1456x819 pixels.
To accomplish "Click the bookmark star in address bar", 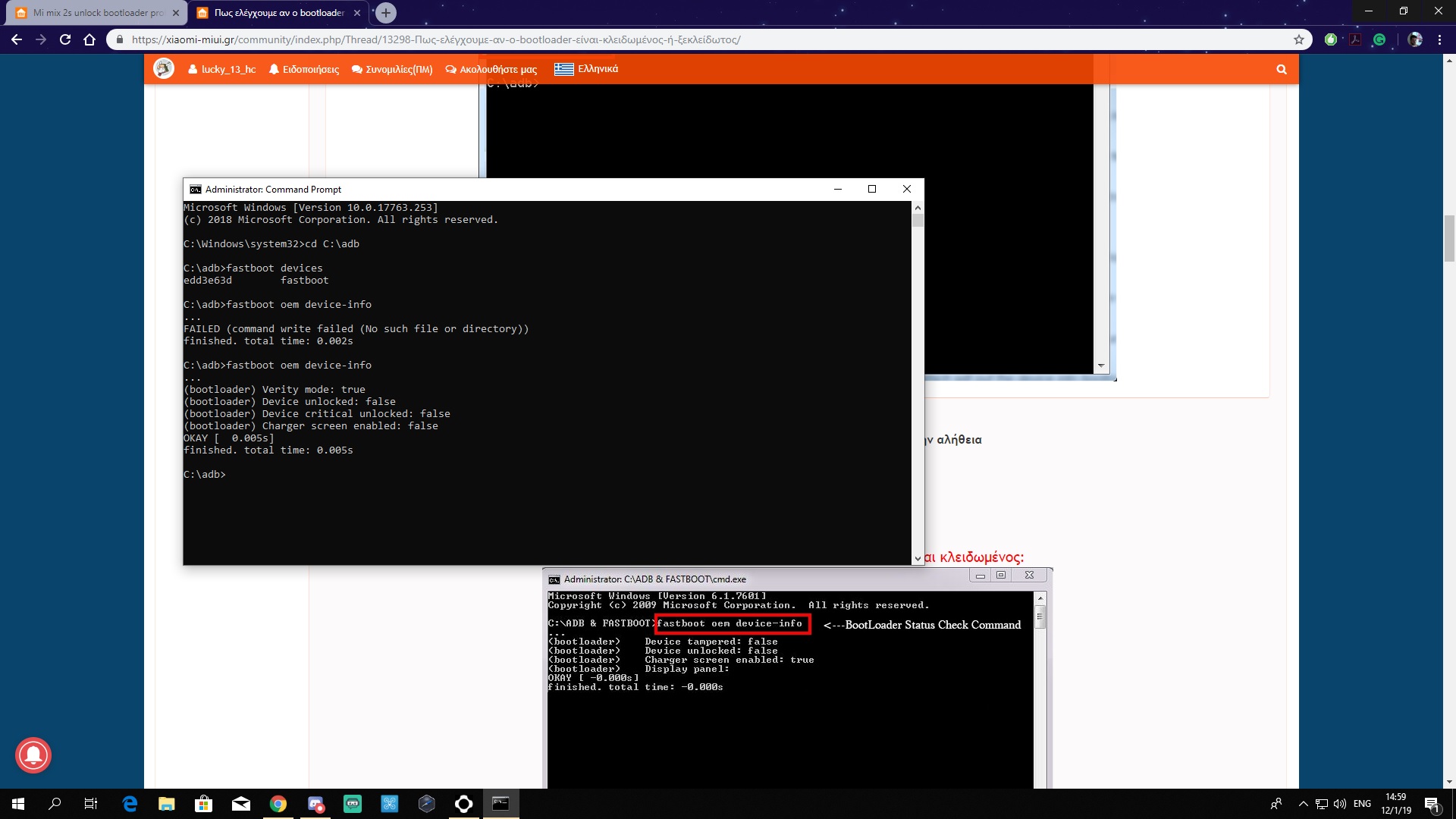I will tap(1299, 39).
